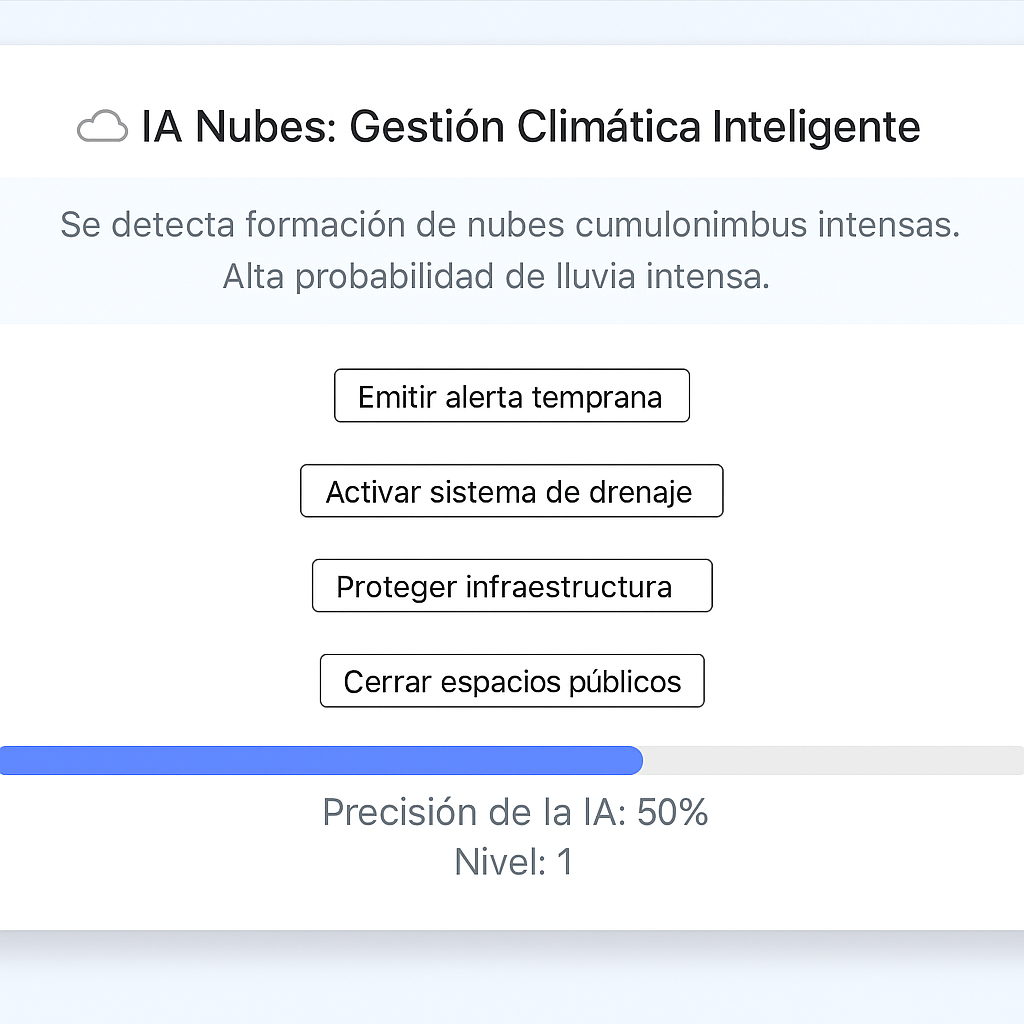Image resolution: width=1024 pixels, height=1024 pixels.
Task: Click the cumulonimbus cloud formation alert sentence
Action: [510, 224]
